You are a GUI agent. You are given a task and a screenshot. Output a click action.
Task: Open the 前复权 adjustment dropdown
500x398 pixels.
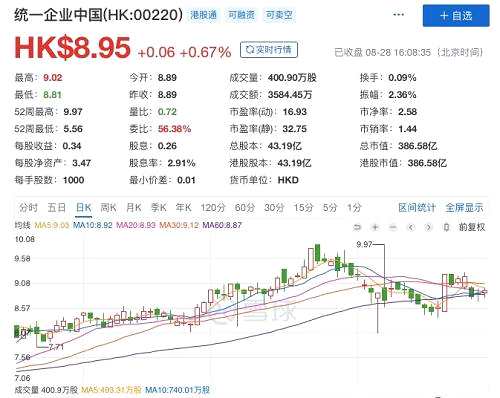coord(472,227)
